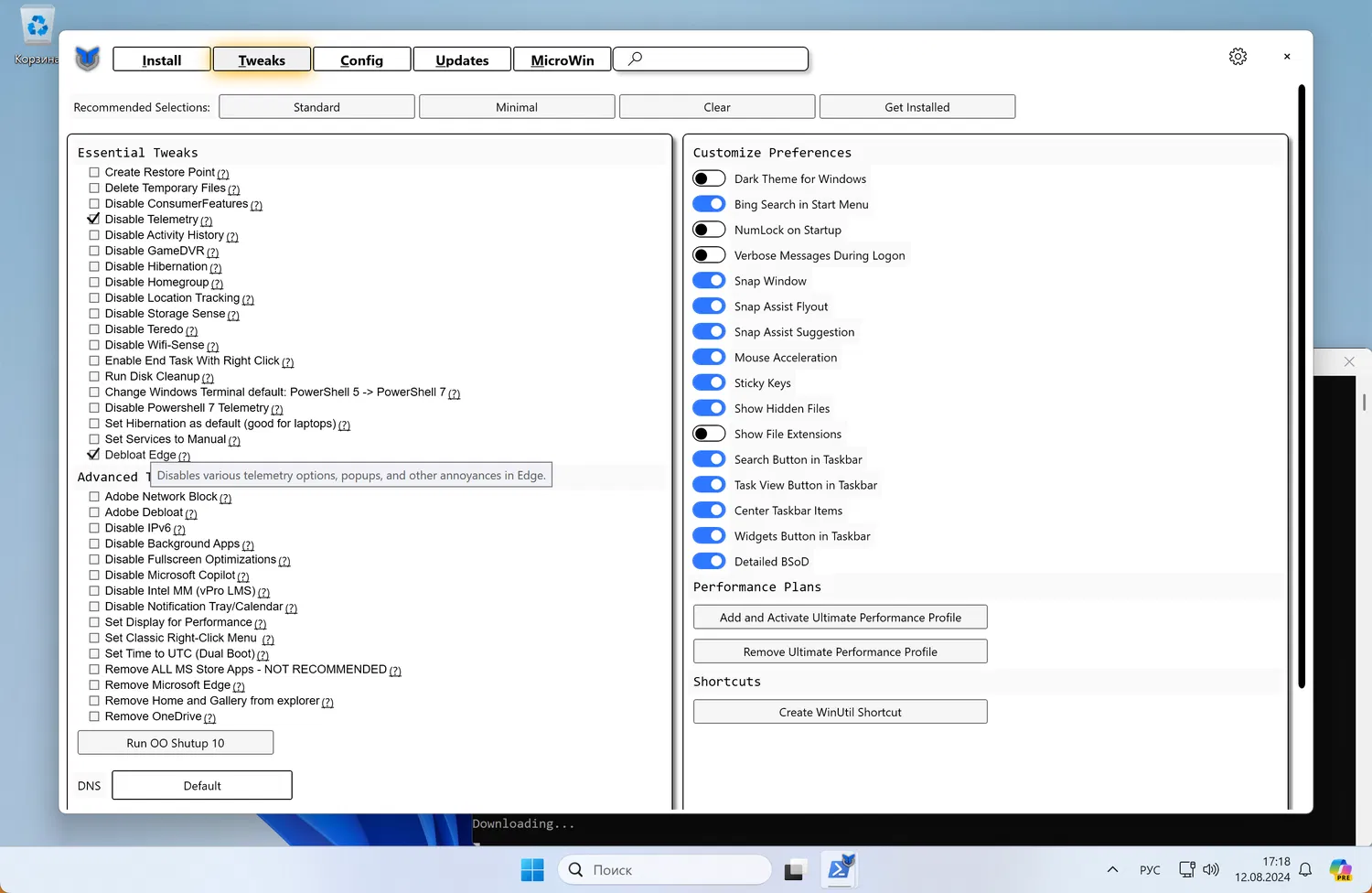This screenshot has width=1372, height=893.
Task: Run OO Shutup 10
Action: click(x=176, y=742)
